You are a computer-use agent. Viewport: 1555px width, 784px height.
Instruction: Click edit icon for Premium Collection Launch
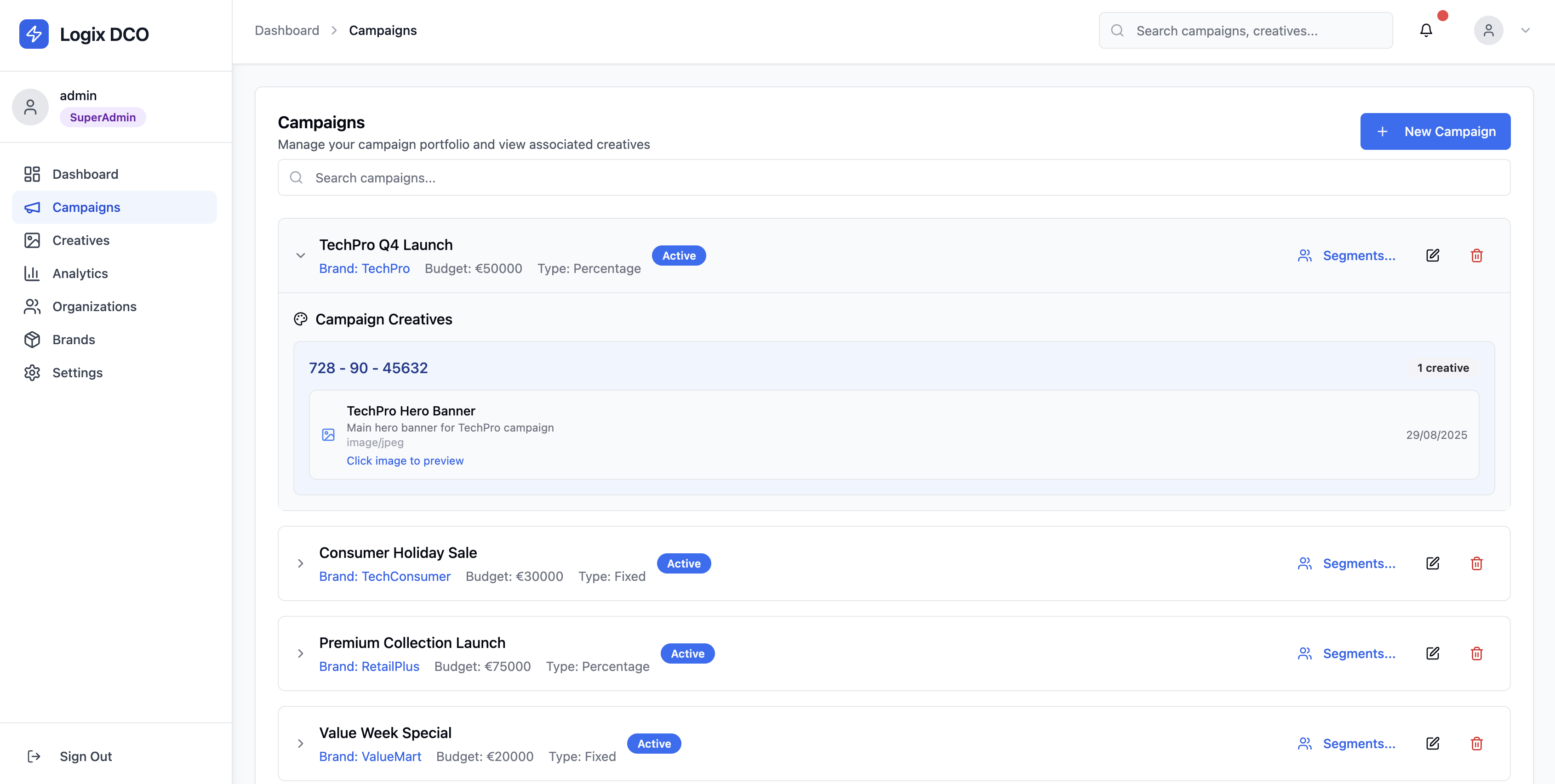(1432, 653)
